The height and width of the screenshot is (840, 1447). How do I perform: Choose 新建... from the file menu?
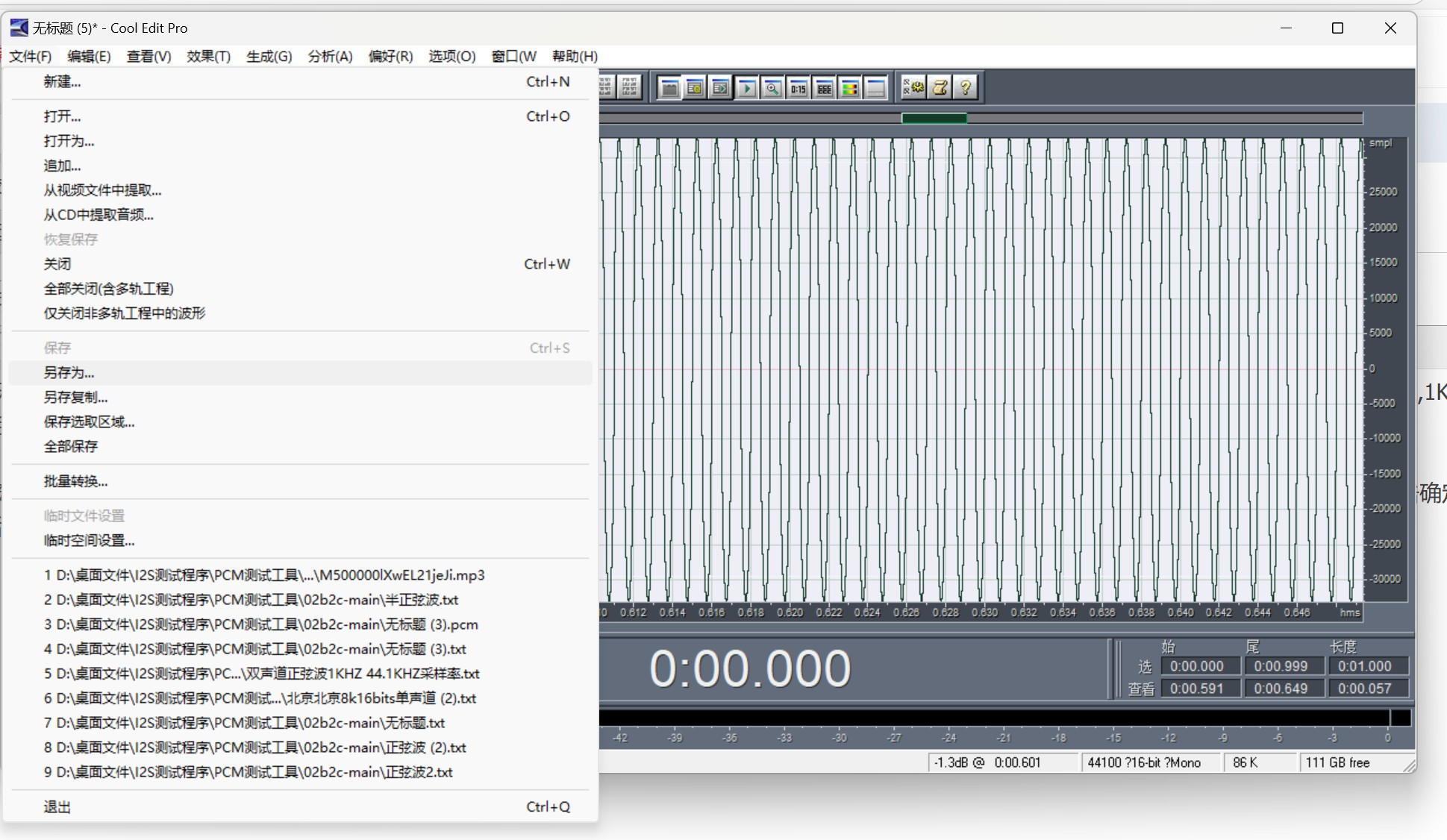(x=300, y=82)
